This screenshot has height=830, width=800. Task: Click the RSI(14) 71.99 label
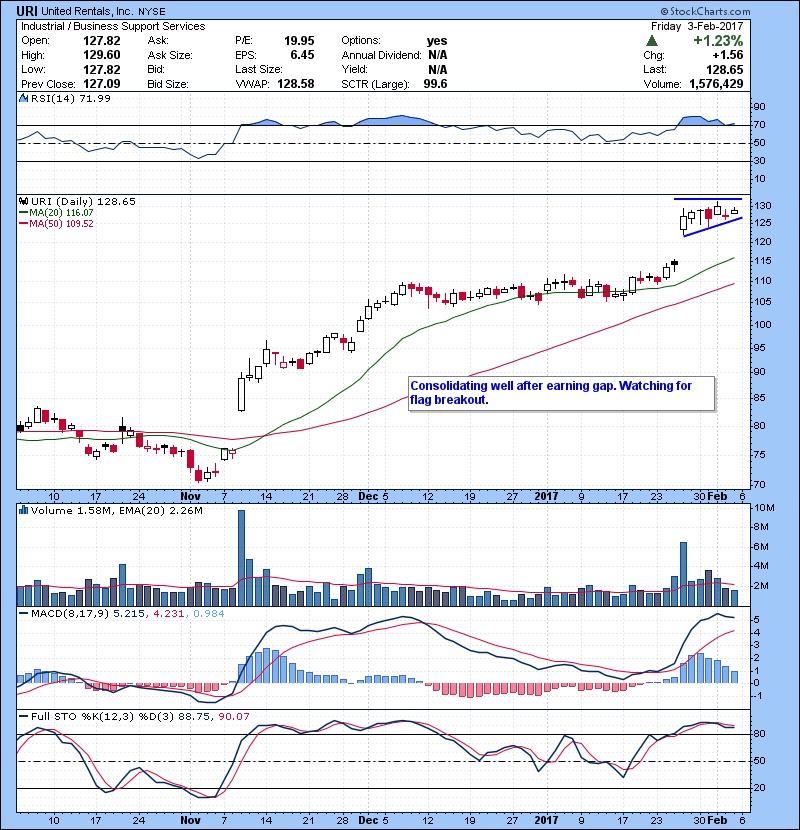pyautogui.click(x=71, y=98)
